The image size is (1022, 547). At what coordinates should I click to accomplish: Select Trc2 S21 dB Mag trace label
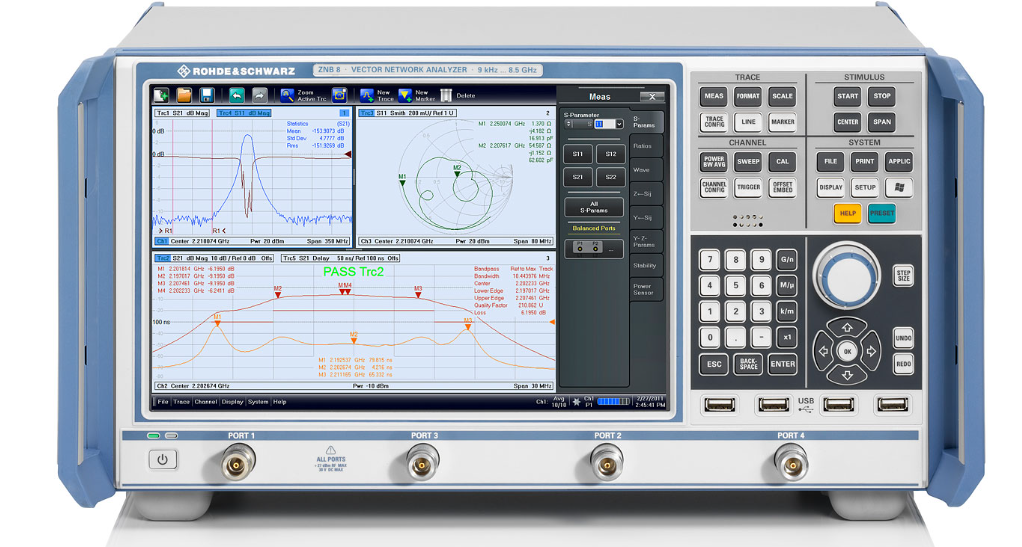(x=214, y=258)
